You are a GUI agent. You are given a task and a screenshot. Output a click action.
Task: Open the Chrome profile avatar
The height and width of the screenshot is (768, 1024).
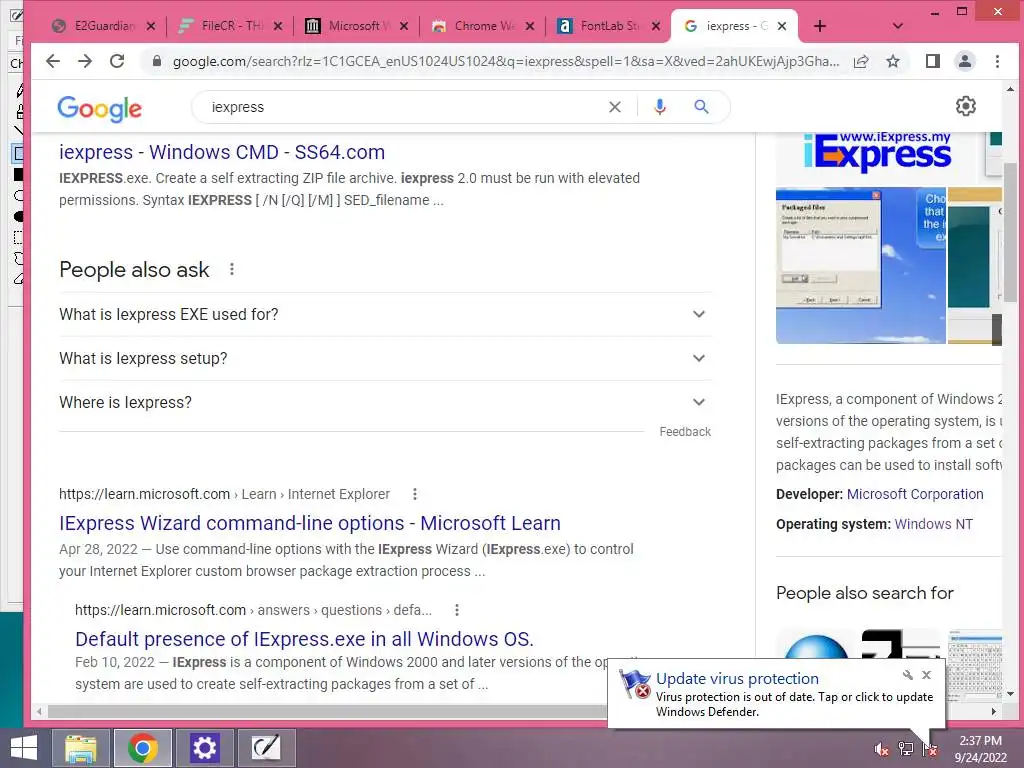point(965,61)
